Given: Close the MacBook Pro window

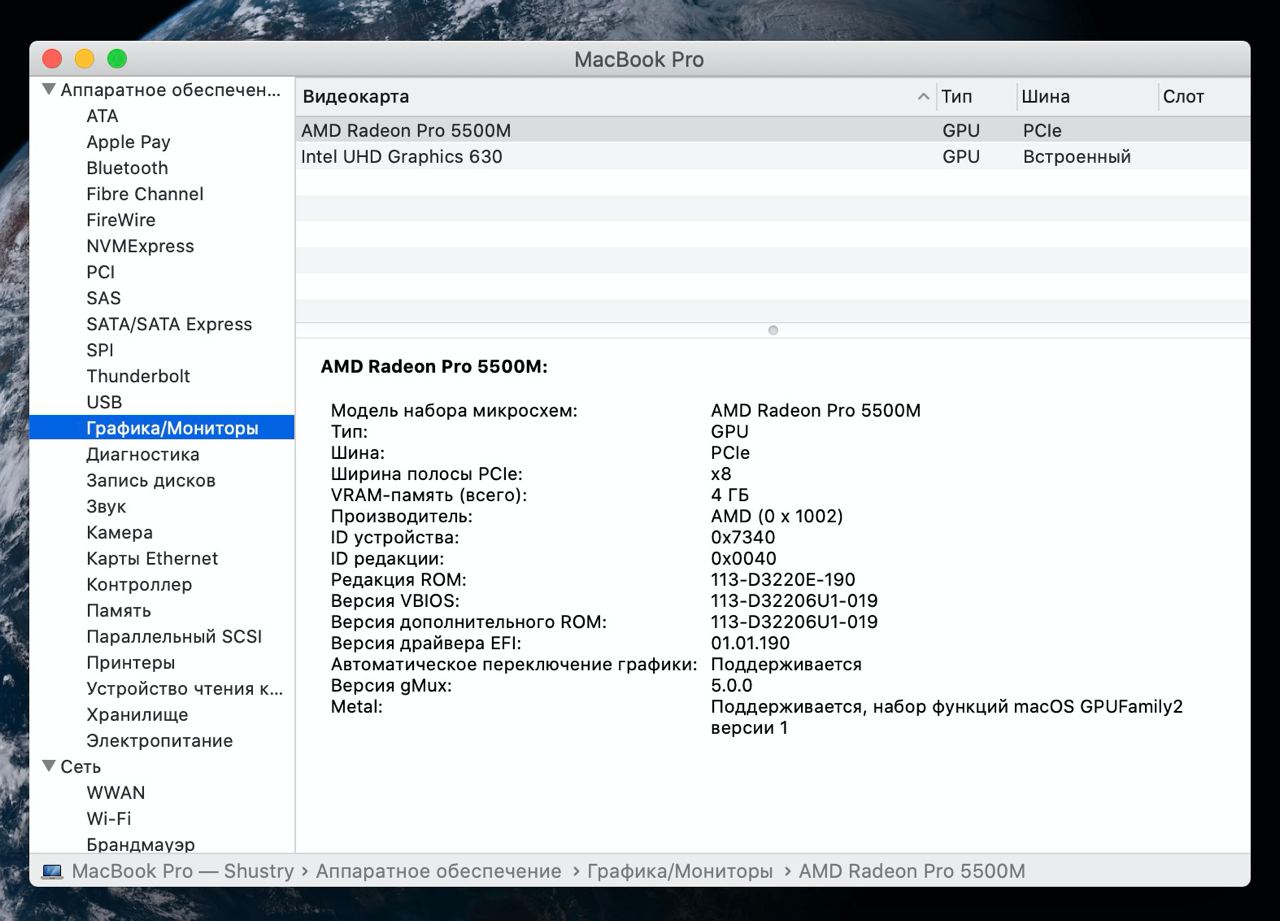Looking at the screenshot, I should pos(52,59).
